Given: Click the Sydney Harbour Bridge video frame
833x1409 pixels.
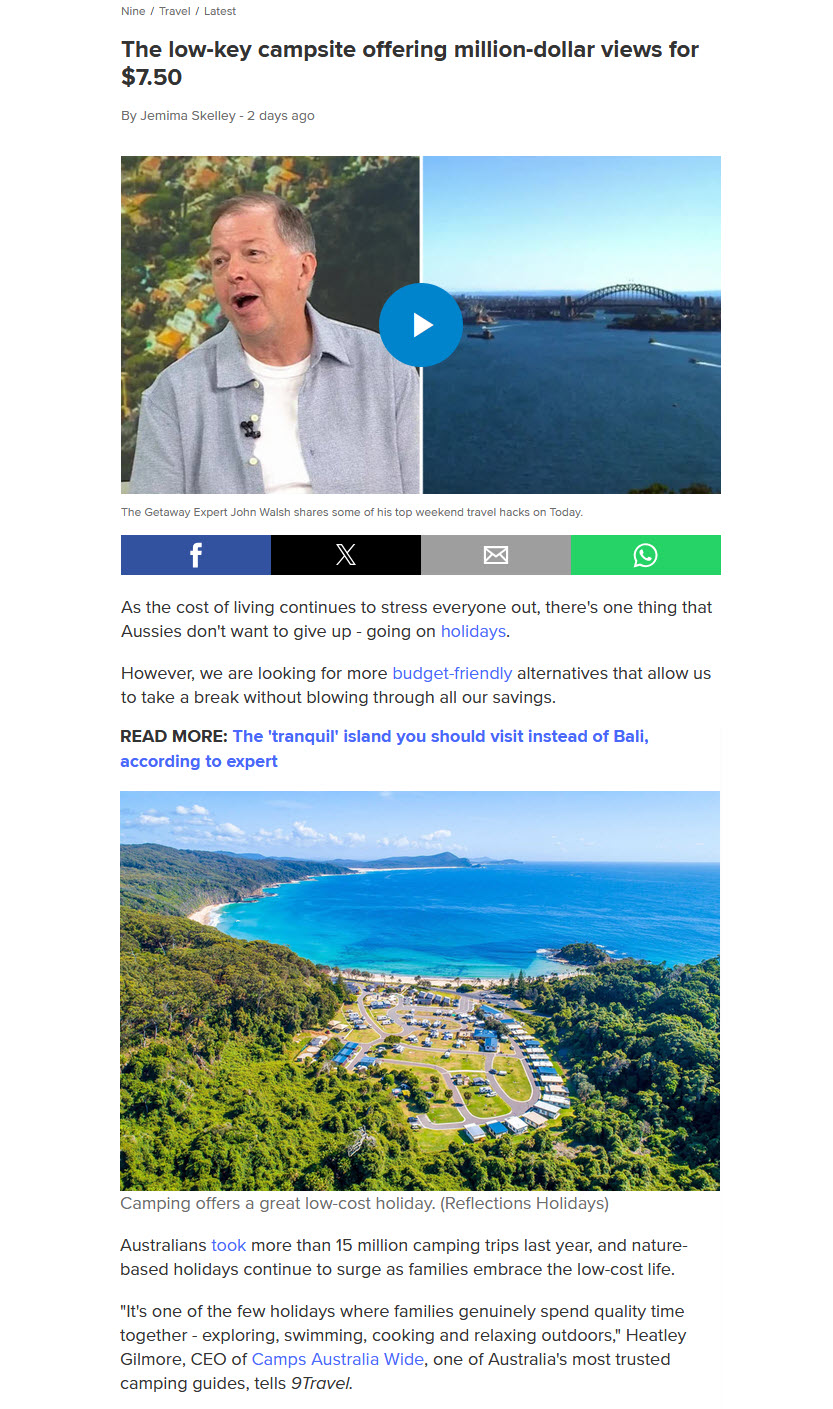Looking at the screenshot, I should tap(572, 325).
